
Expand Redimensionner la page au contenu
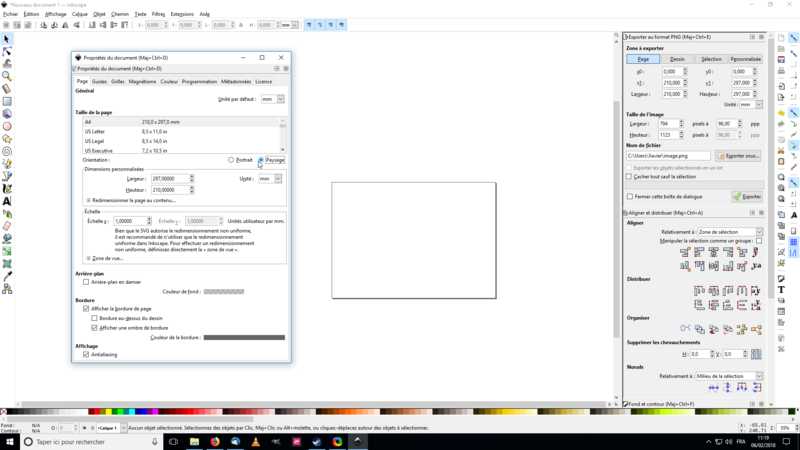[131, 201]
